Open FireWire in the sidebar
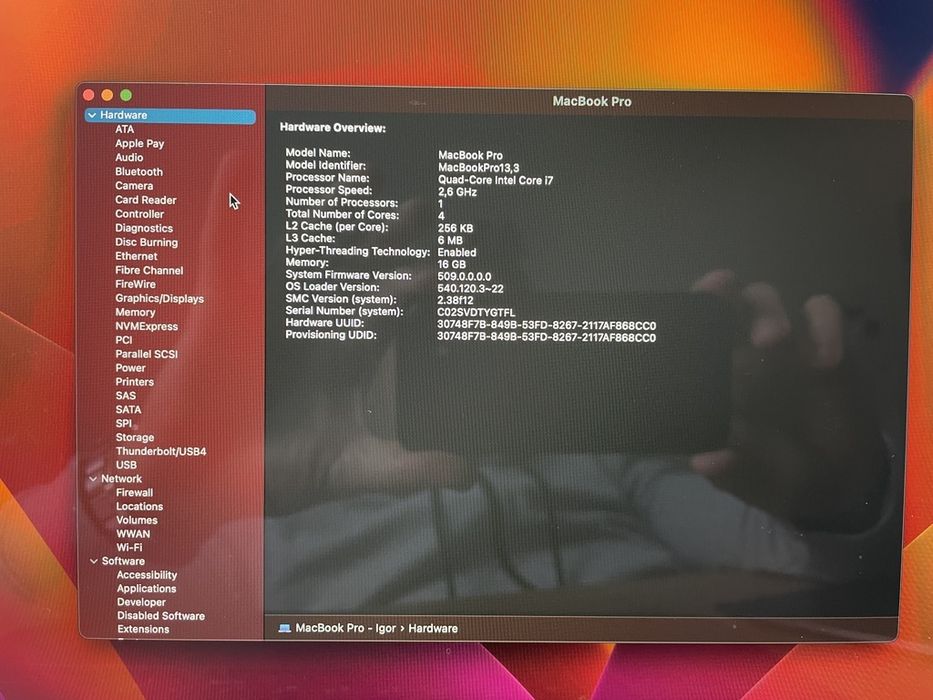Viewport: 933px width, 700px height. pos(135,284)
